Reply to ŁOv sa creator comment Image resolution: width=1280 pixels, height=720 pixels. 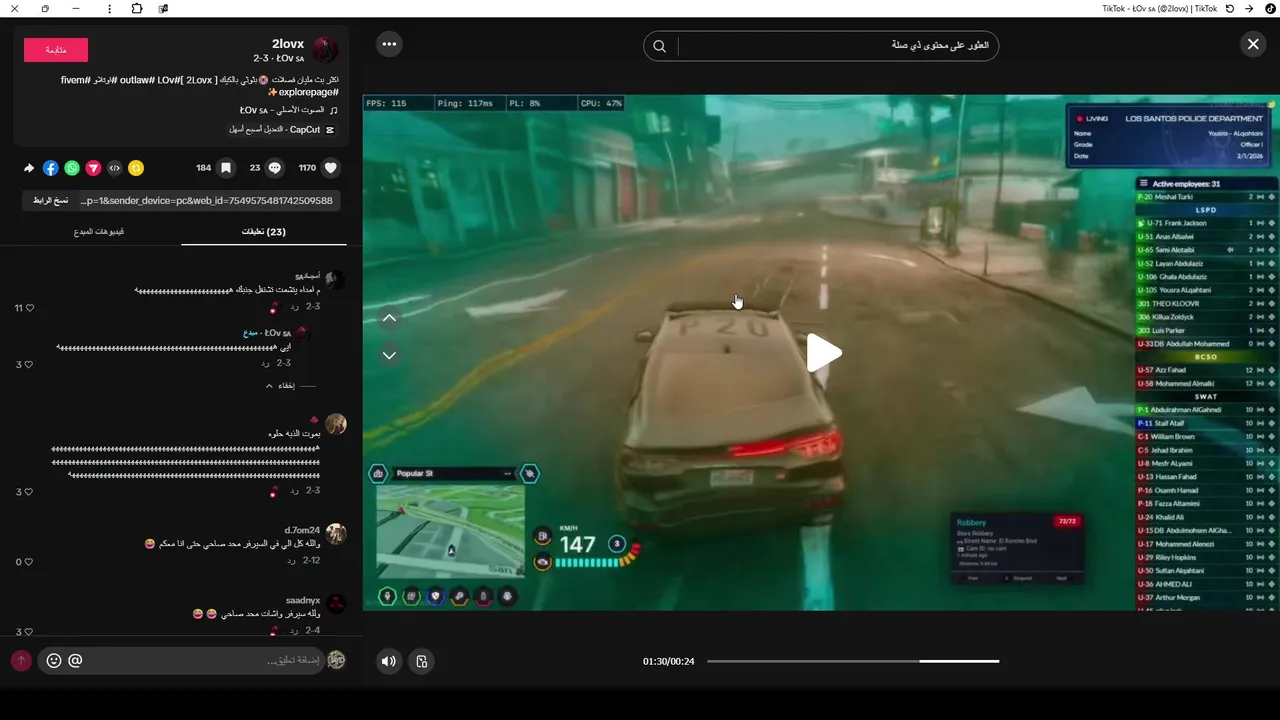[266, 363]
